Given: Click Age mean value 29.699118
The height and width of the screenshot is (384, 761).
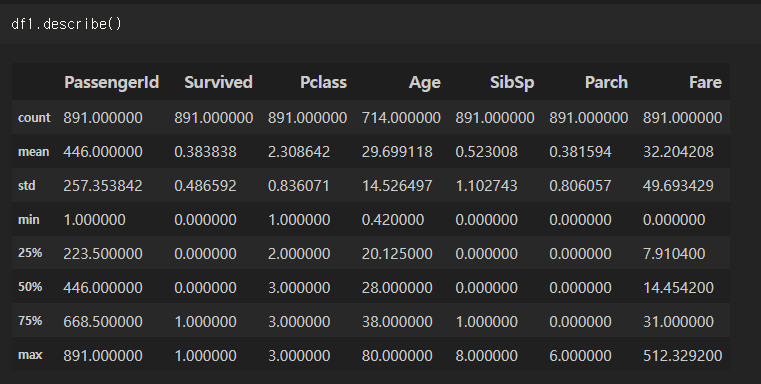Looking at the screenshot, I should [x=397, y=151].
